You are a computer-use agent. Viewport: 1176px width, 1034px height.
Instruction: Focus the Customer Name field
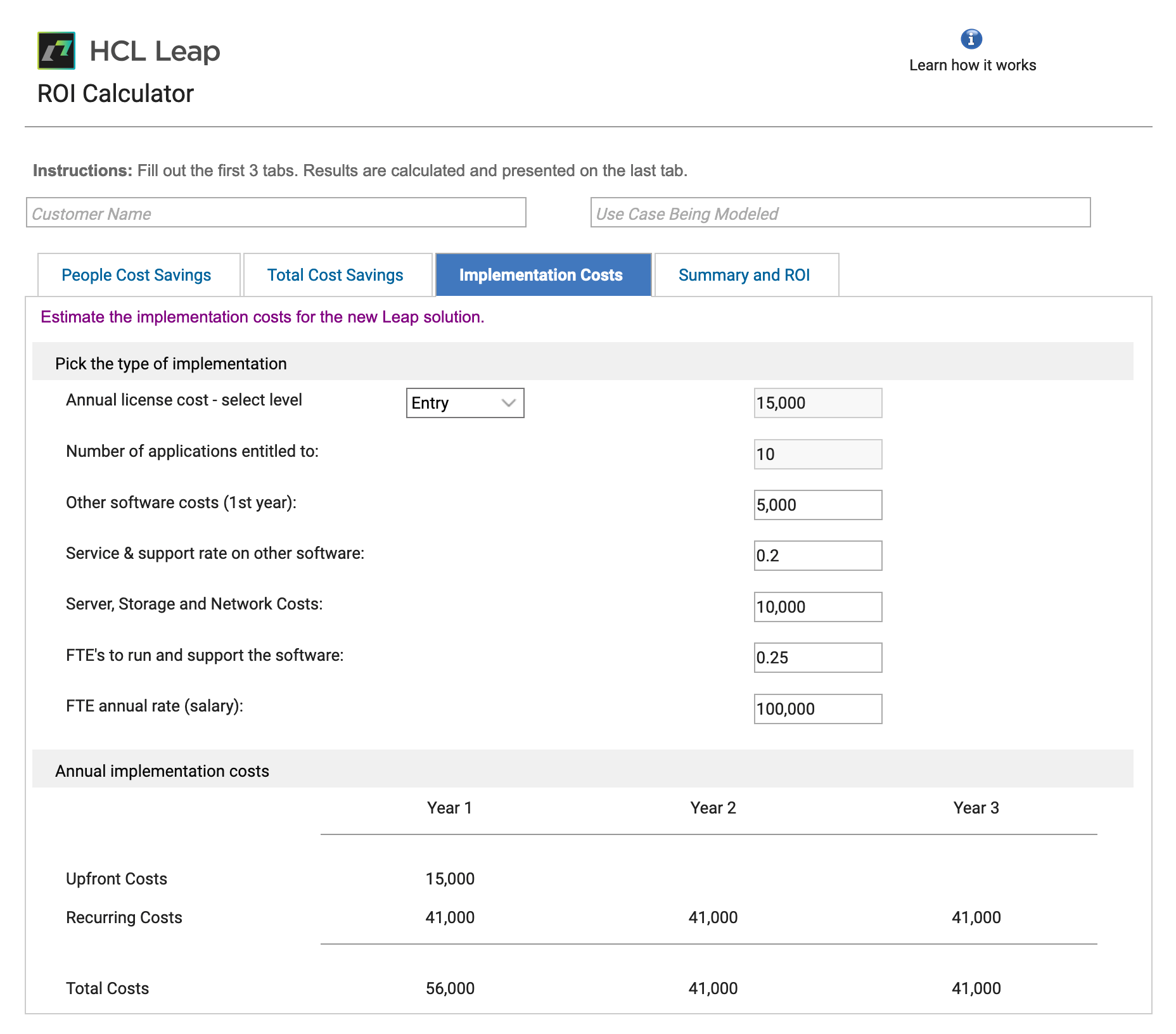(x=276, y=212)
